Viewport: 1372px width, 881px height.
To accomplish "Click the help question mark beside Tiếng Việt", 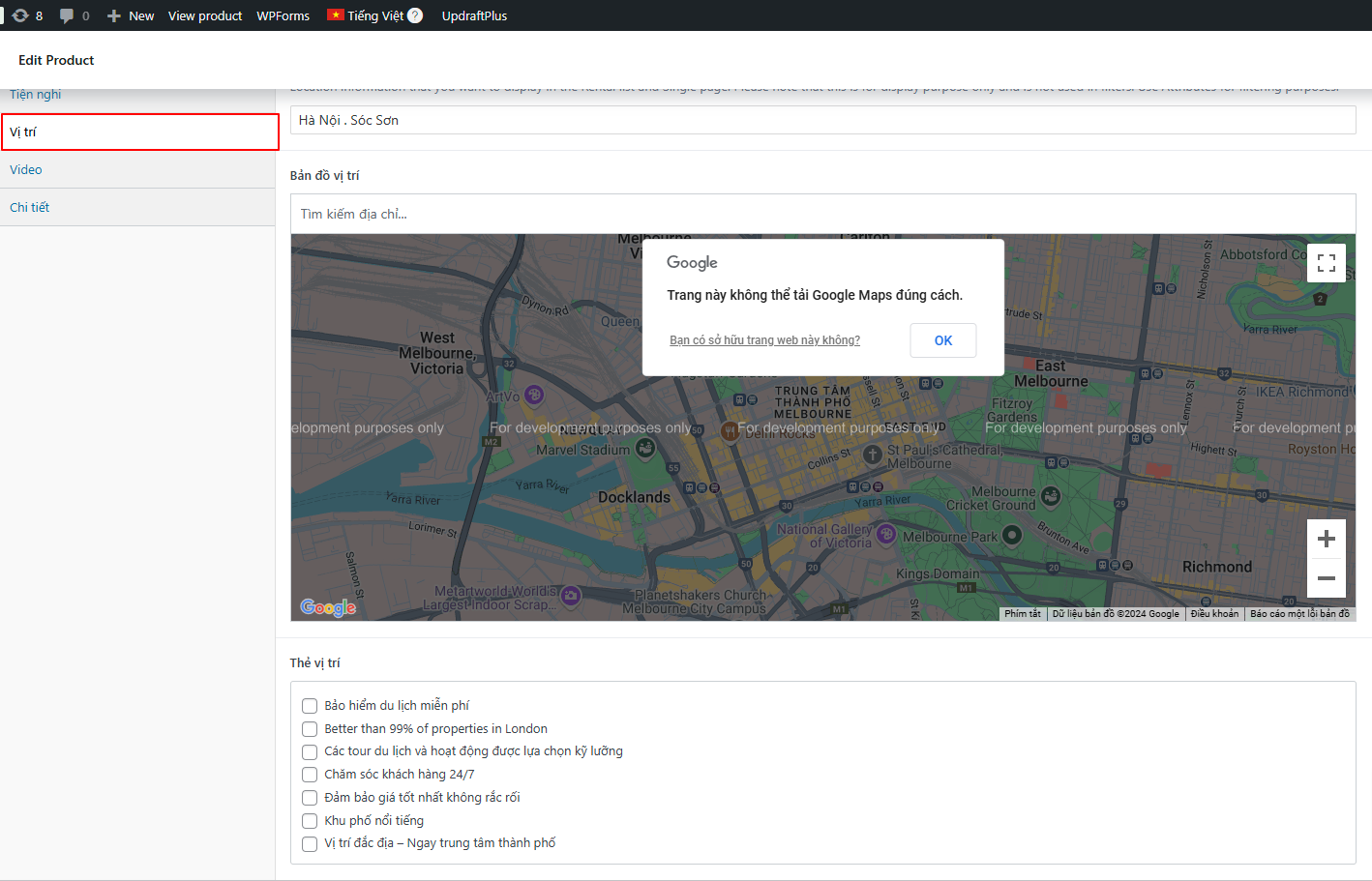I will [415, 15].
